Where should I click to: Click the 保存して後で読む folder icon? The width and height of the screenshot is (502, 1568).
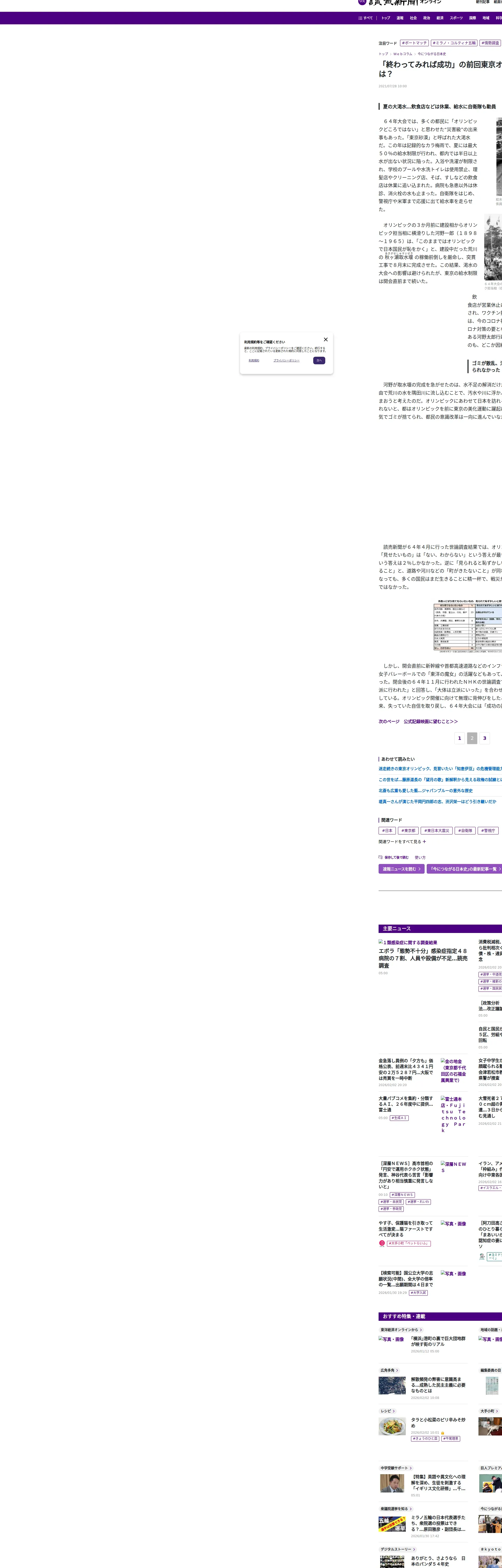[x=380, y=857]
